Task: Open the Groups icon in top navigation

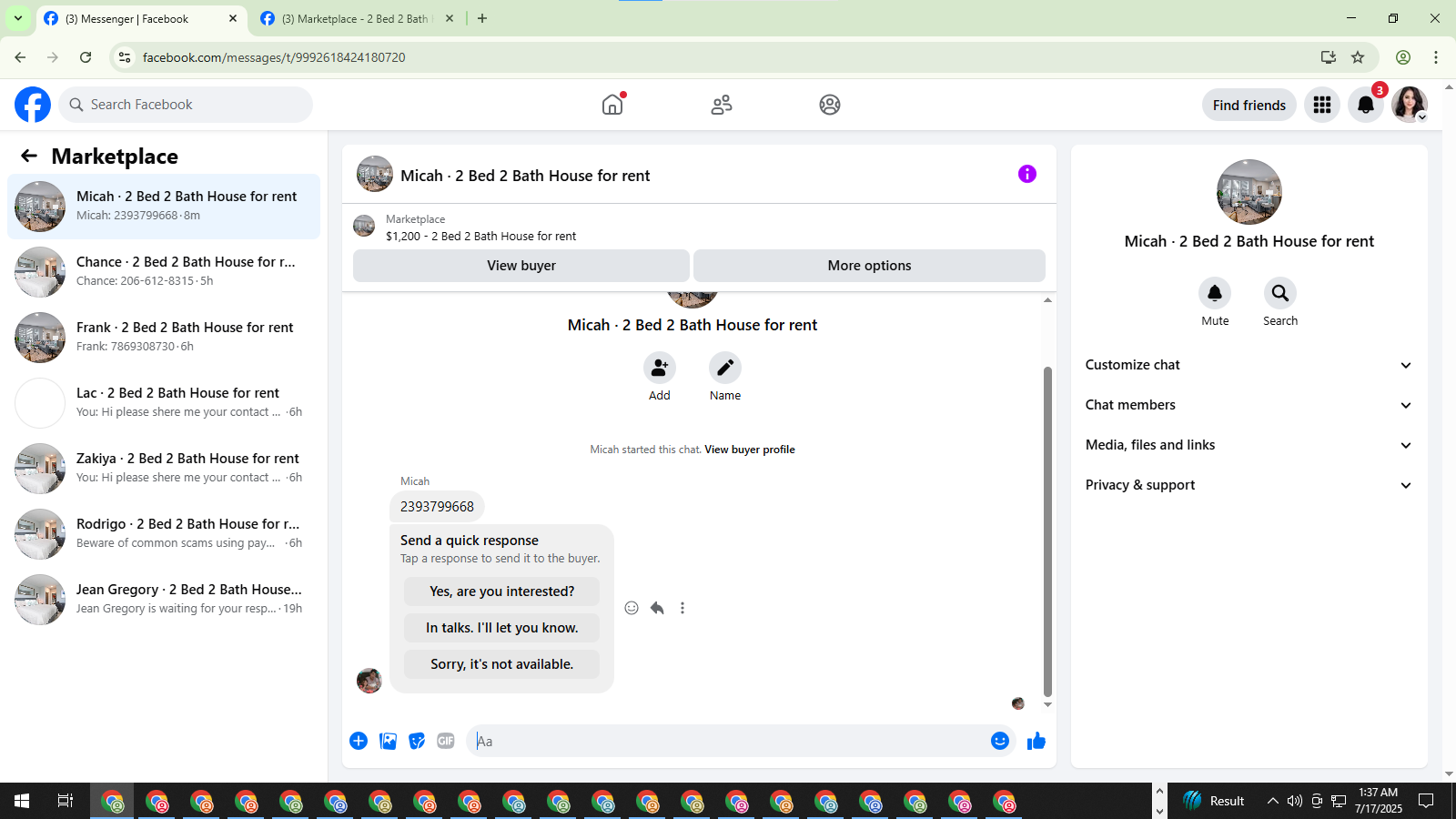Action: click(x=830, y=105)
